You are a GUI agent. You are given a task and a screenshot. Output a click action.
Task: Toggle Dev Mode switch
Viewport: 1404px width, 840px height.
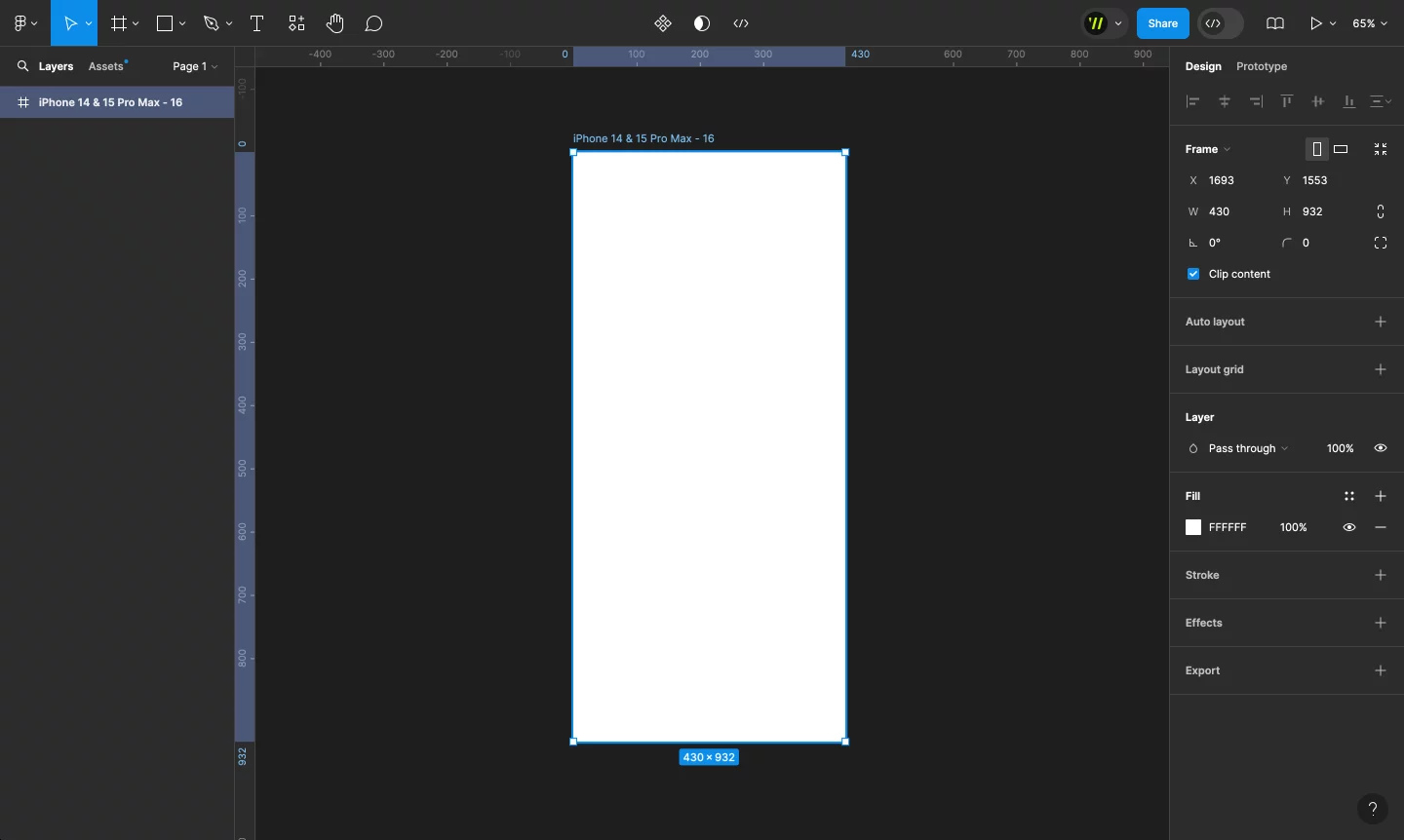[x=1221, y=23]
